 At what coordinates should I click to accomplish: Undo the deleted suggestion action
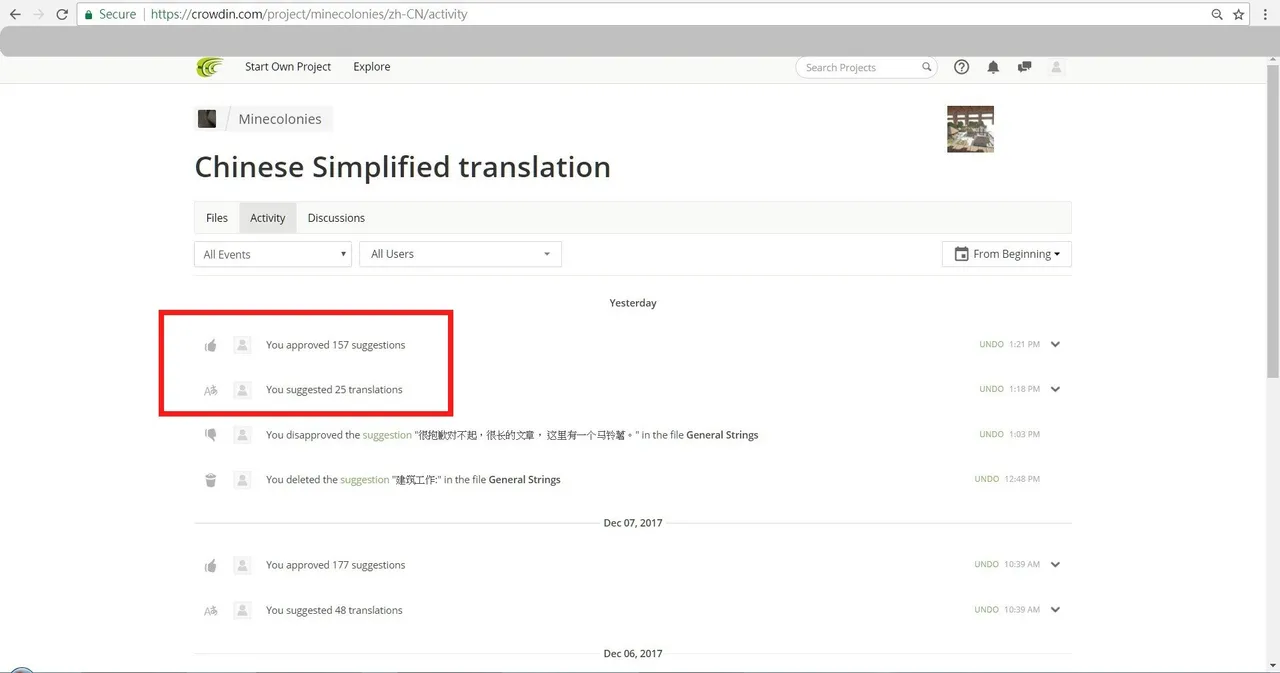987,480
